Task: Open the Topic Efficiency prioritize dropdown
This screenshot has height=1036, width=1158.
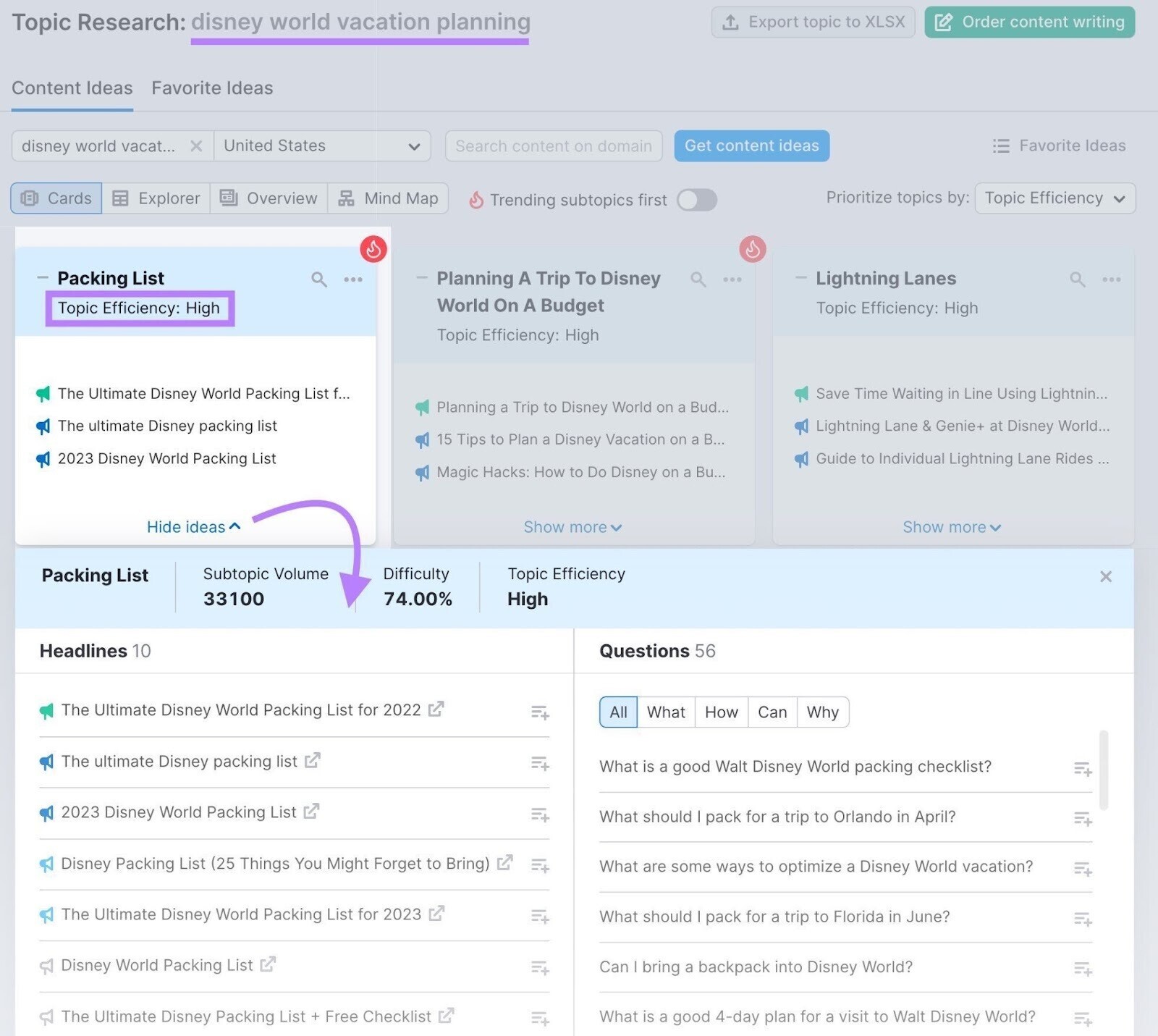Action: [x=1055, y=198]
